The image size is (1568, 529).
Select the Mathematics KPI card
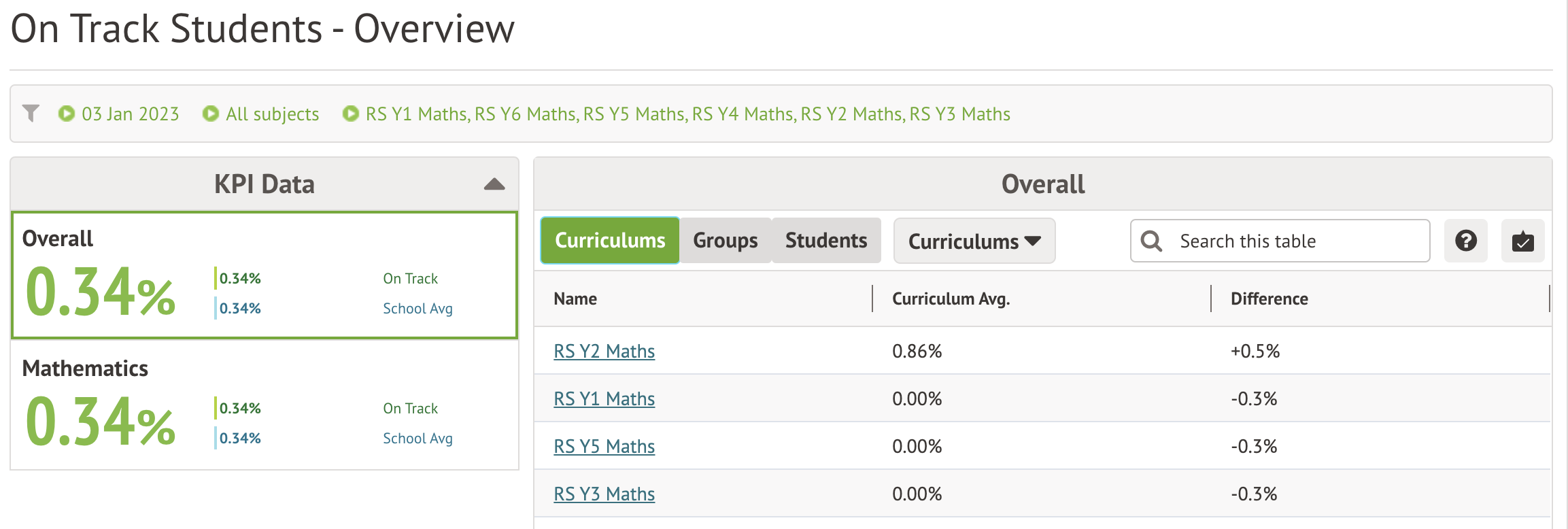(x=265, y=405)
